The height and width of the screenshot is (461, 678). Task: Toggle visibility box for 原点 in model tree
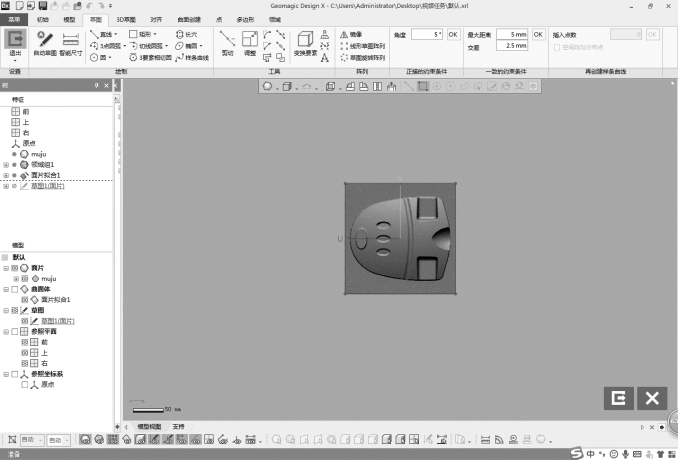[x=25, y=384]
